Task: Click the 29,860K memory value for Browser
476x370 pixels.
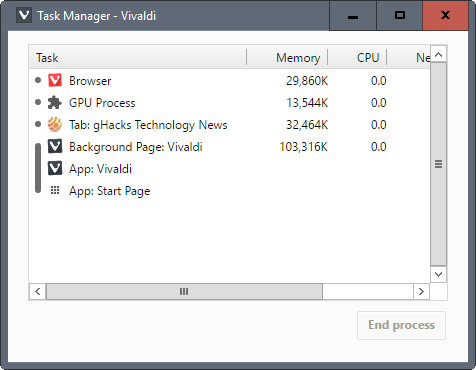Action: click(x=307, y=81)
